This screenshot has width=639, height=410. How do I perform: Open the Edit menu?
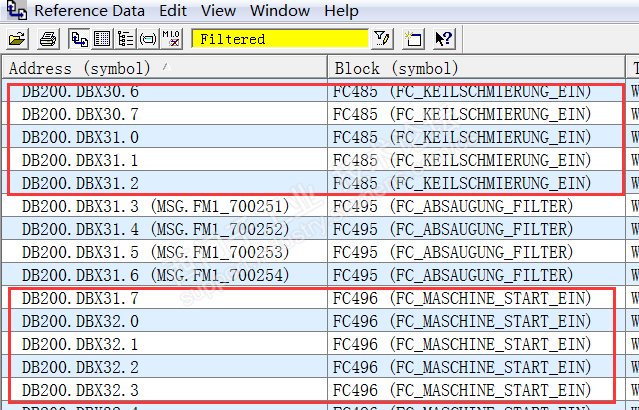[x=173, y=11]
